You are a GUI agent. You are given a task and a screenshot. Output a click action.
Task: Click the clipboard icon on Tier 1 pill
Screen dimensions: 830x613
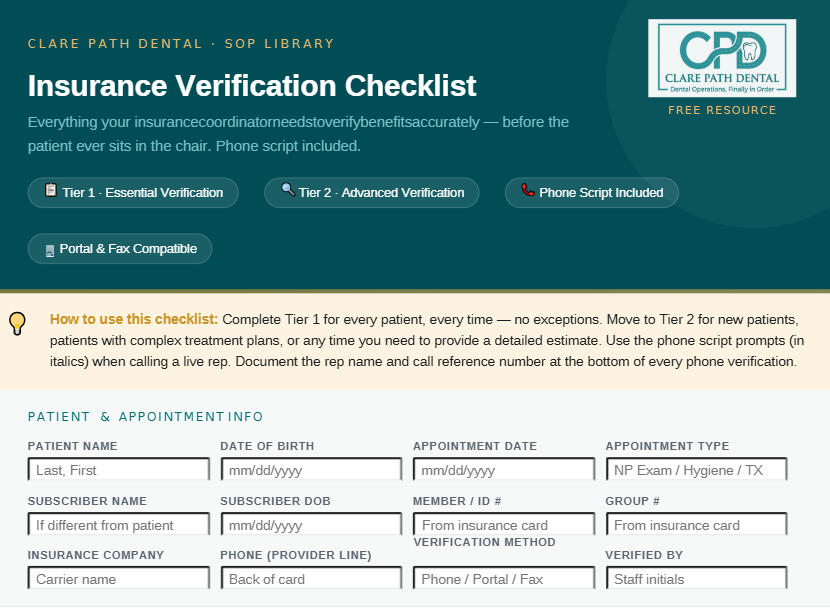click(51, 190)
